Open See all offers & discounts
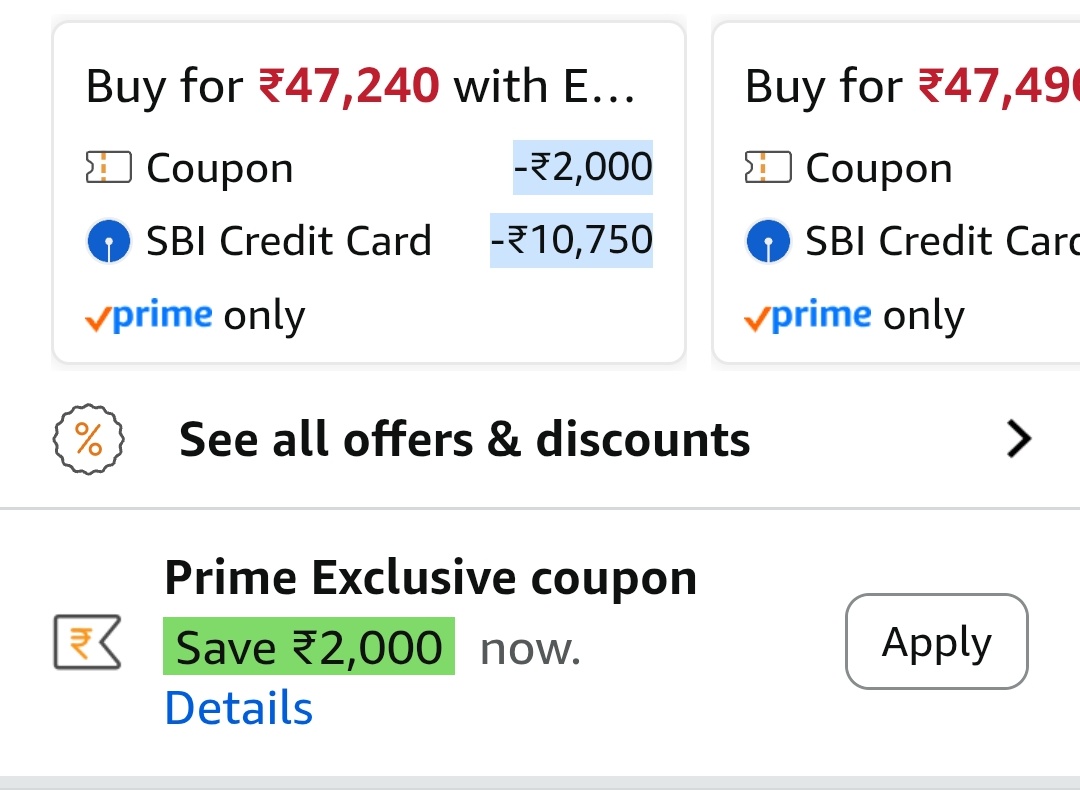The width and height of the screenshot is (1080, 790). (x=464, y=440)
